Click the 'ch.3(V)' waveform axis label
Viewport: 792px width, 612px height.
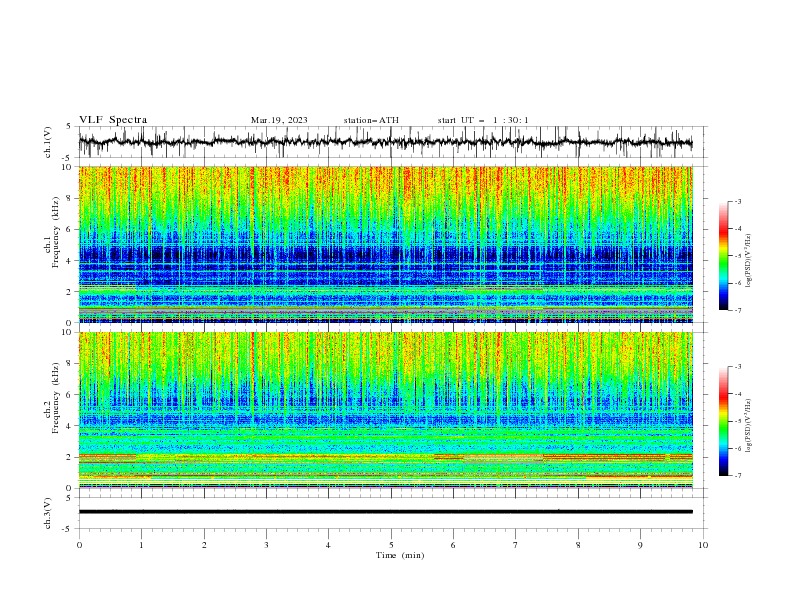(48, 513)
